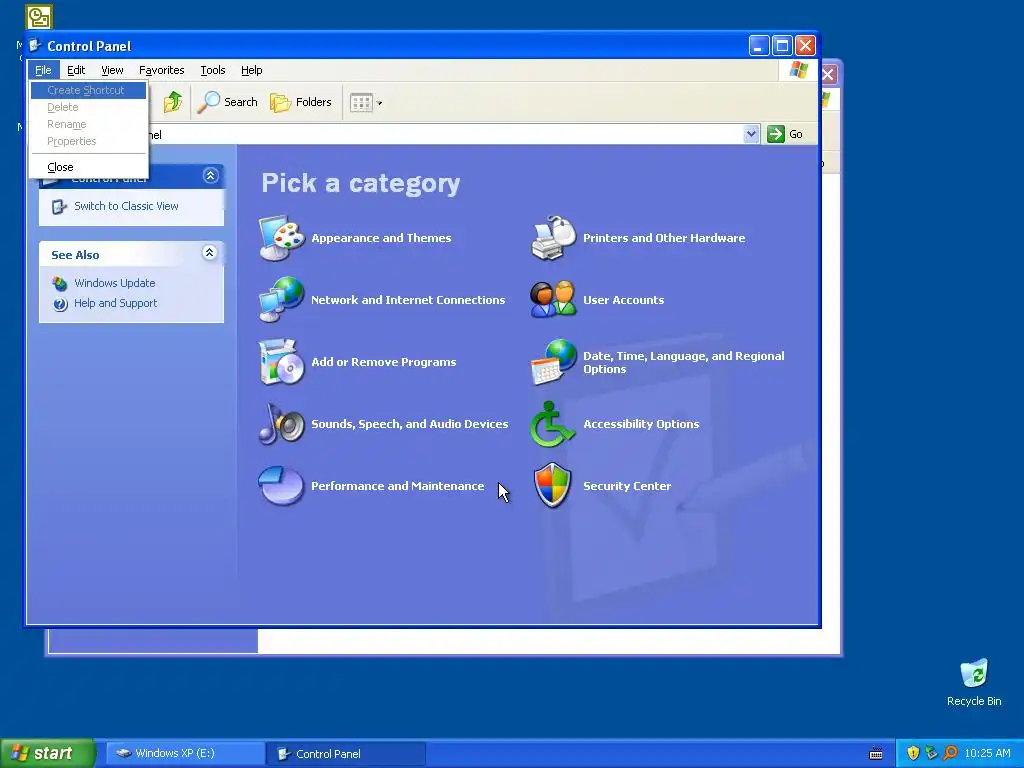Open the Edit menu

tap(76, 70)
